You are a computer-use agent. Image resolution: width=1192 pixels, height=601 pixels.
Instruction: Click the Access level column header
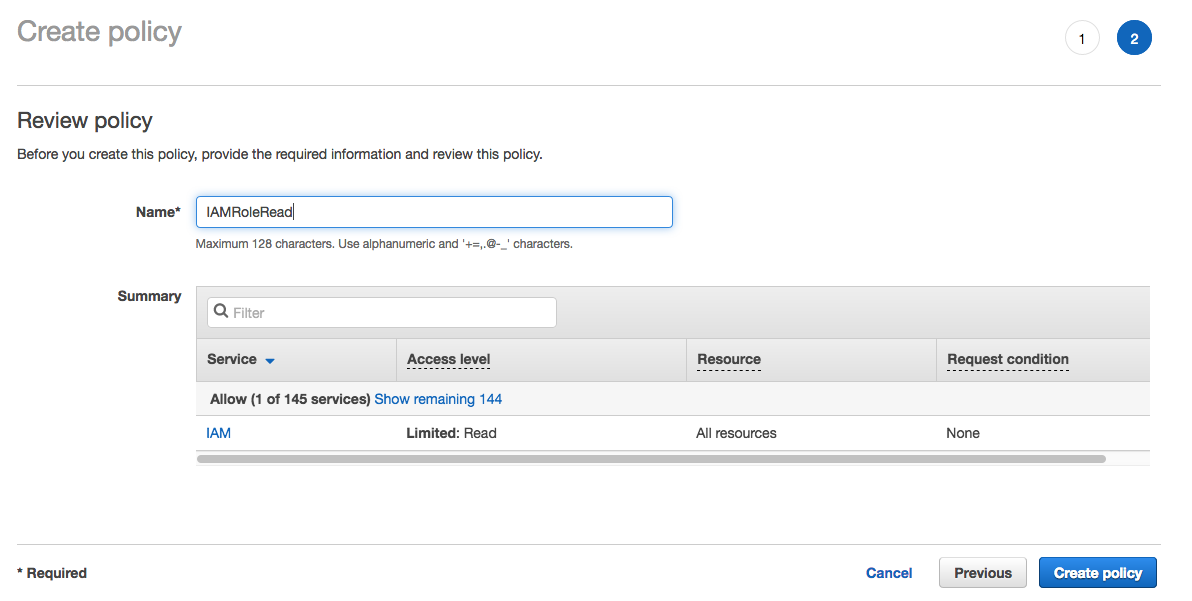tap(449, 359)
